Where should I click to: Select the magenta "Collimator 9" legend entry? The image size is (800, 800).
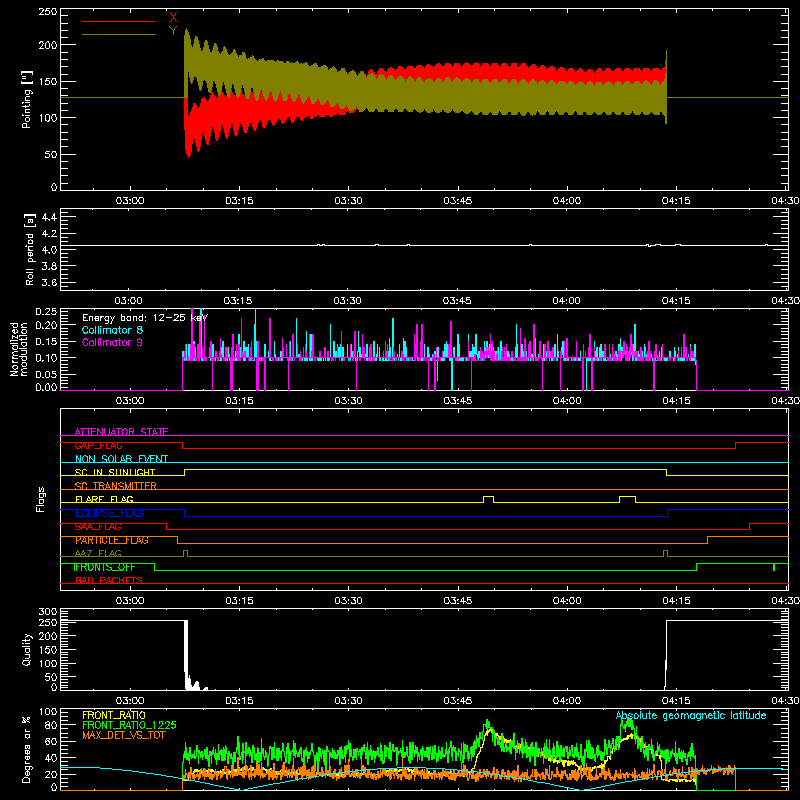[x=112, y=342]
